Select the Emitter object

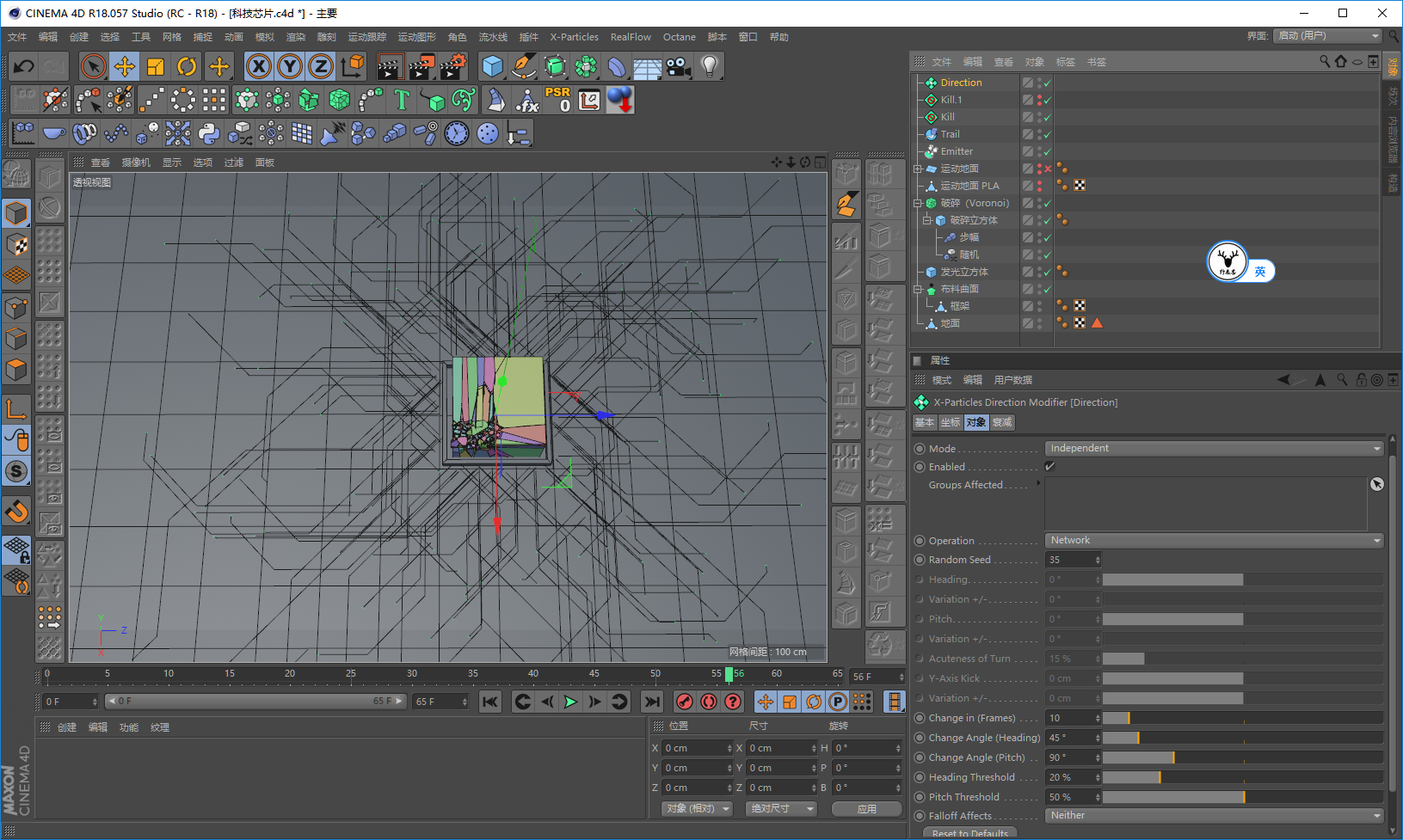[957, 151]
